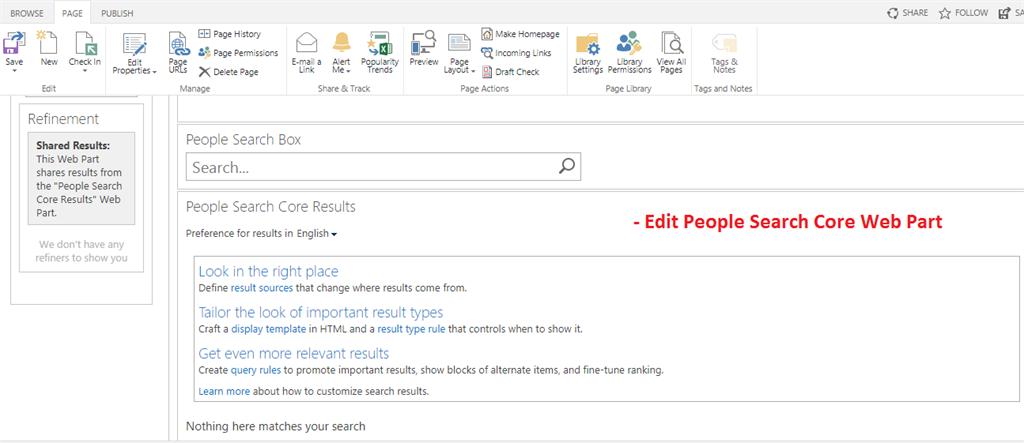This screenshot has height=443, width=1024.
Task: Click the E-mail a Link icon
Action: [306, 45]
